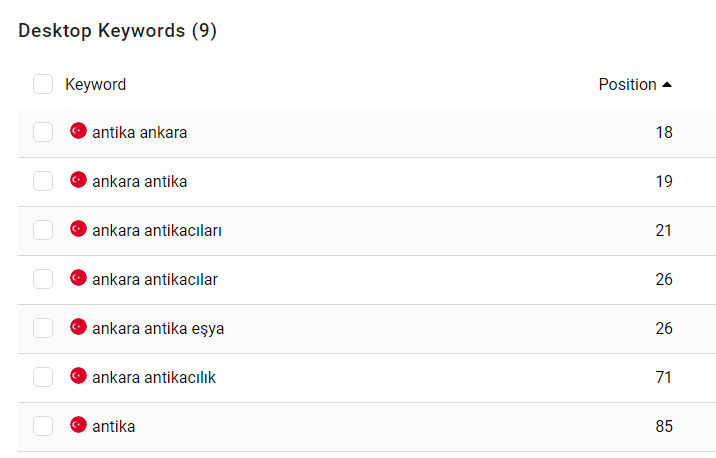Check the box for antika ankara
The image size is (716, 458).
(x=43, y=132)
